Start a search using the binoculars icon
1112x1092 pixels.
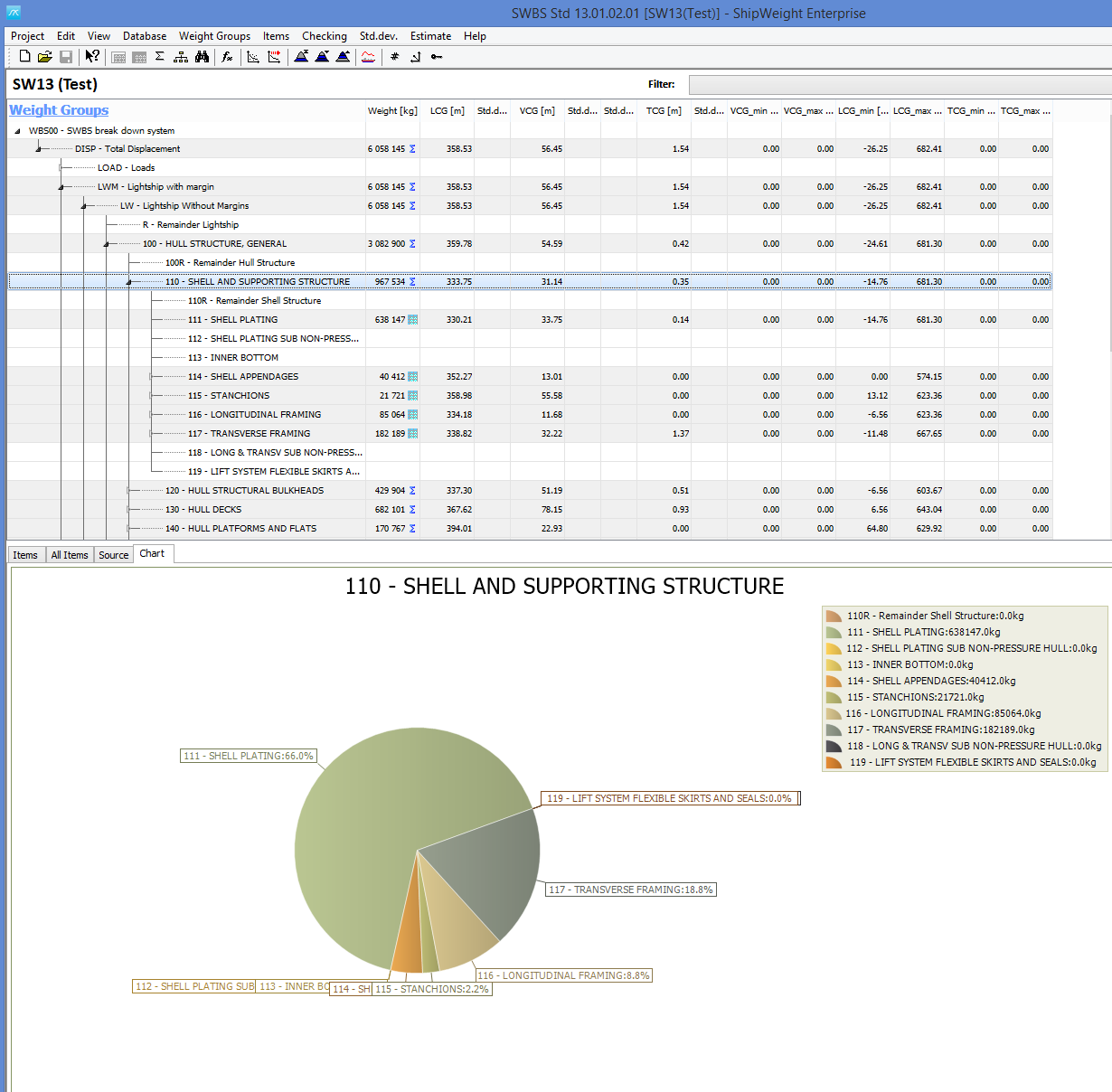pyautogui.click(x=202, y=56)
